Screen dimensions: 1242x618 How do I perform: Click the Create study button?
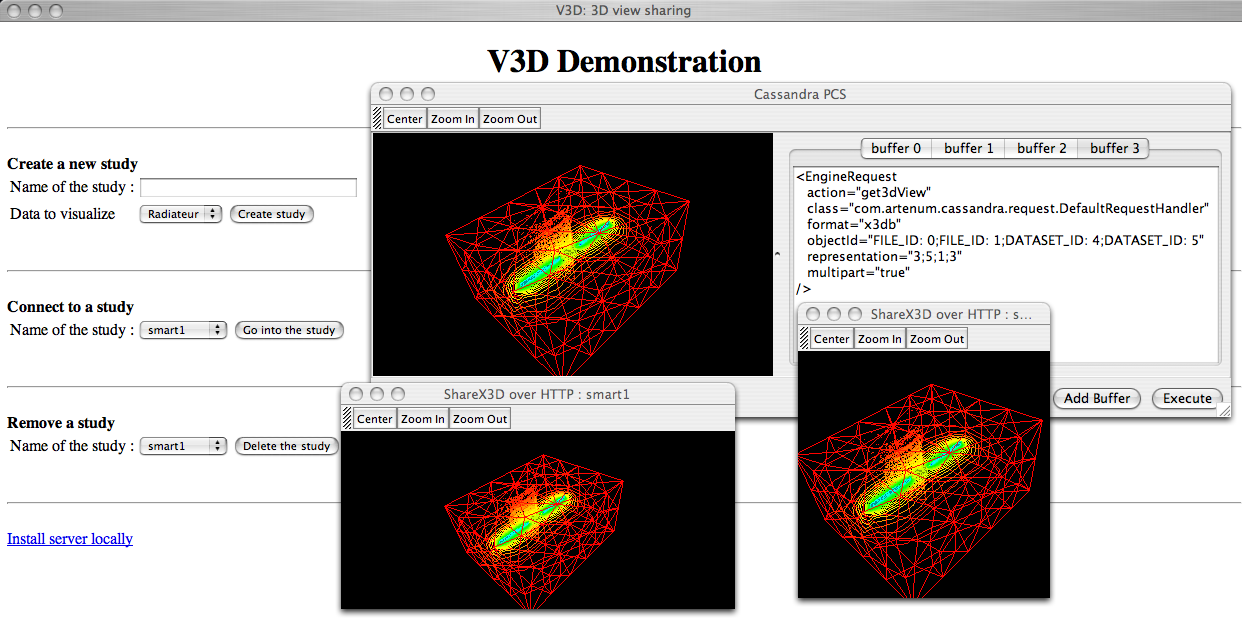click(271, 214)
